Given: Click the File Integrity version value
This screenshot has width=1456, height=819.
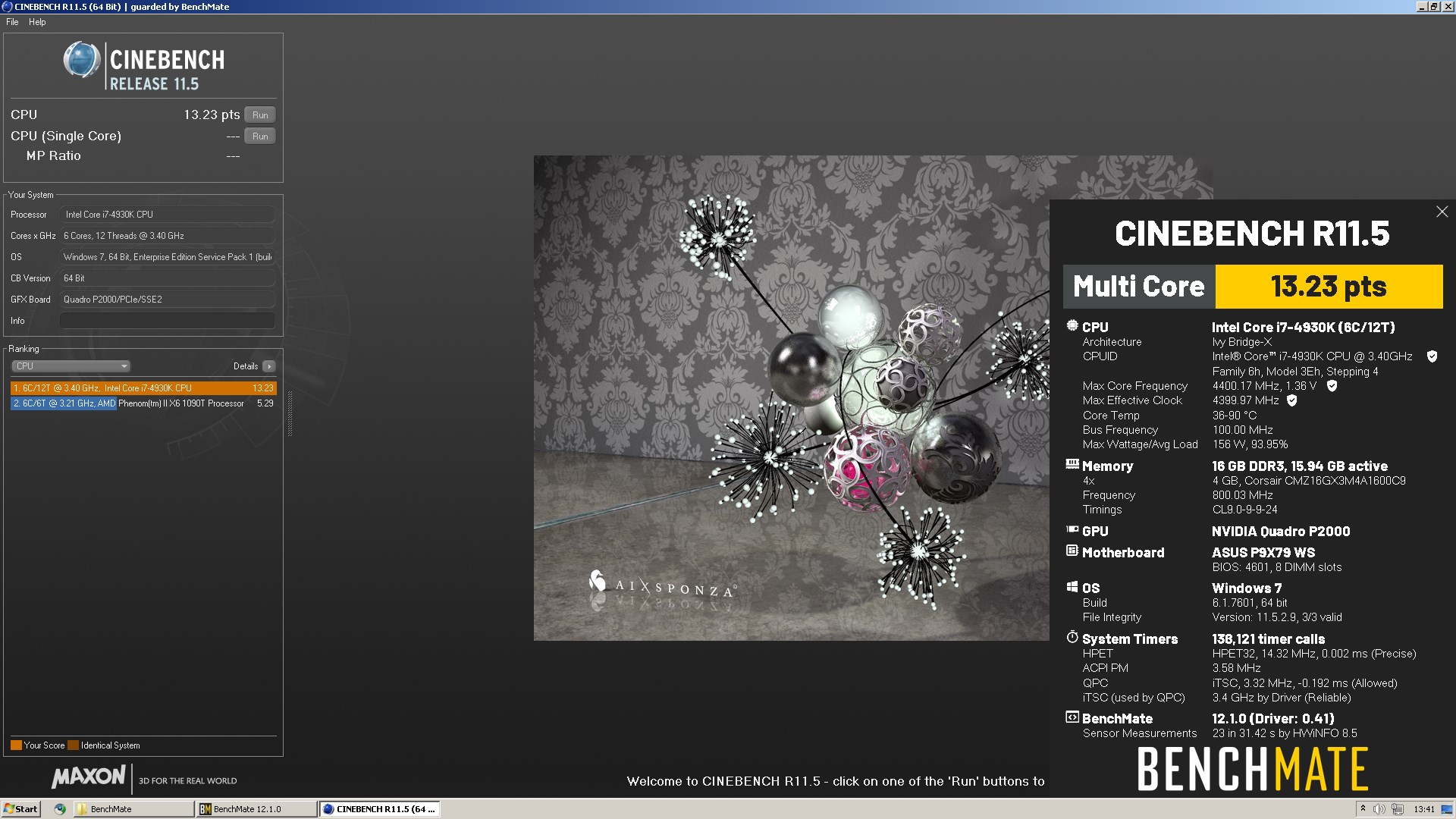Looking at the screenshot, I should tap(1277, 617).
